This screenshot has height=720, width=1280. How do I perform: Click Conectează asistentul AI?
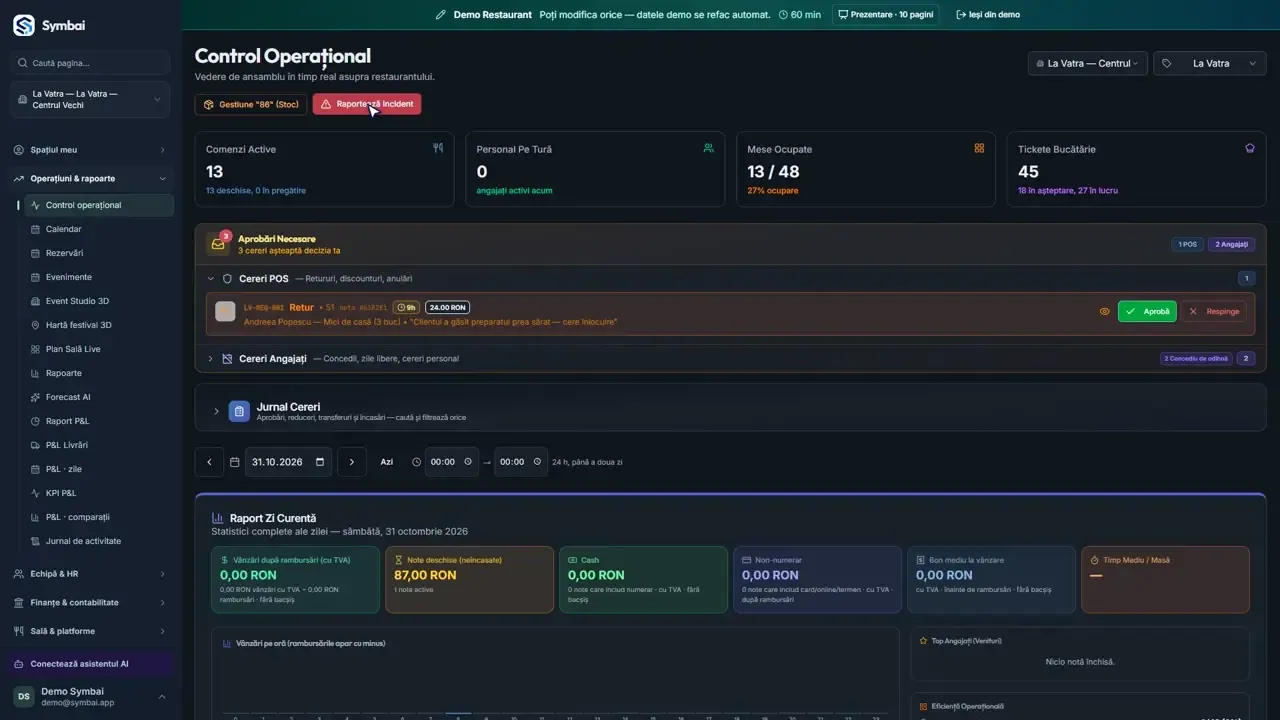[91, 664]
